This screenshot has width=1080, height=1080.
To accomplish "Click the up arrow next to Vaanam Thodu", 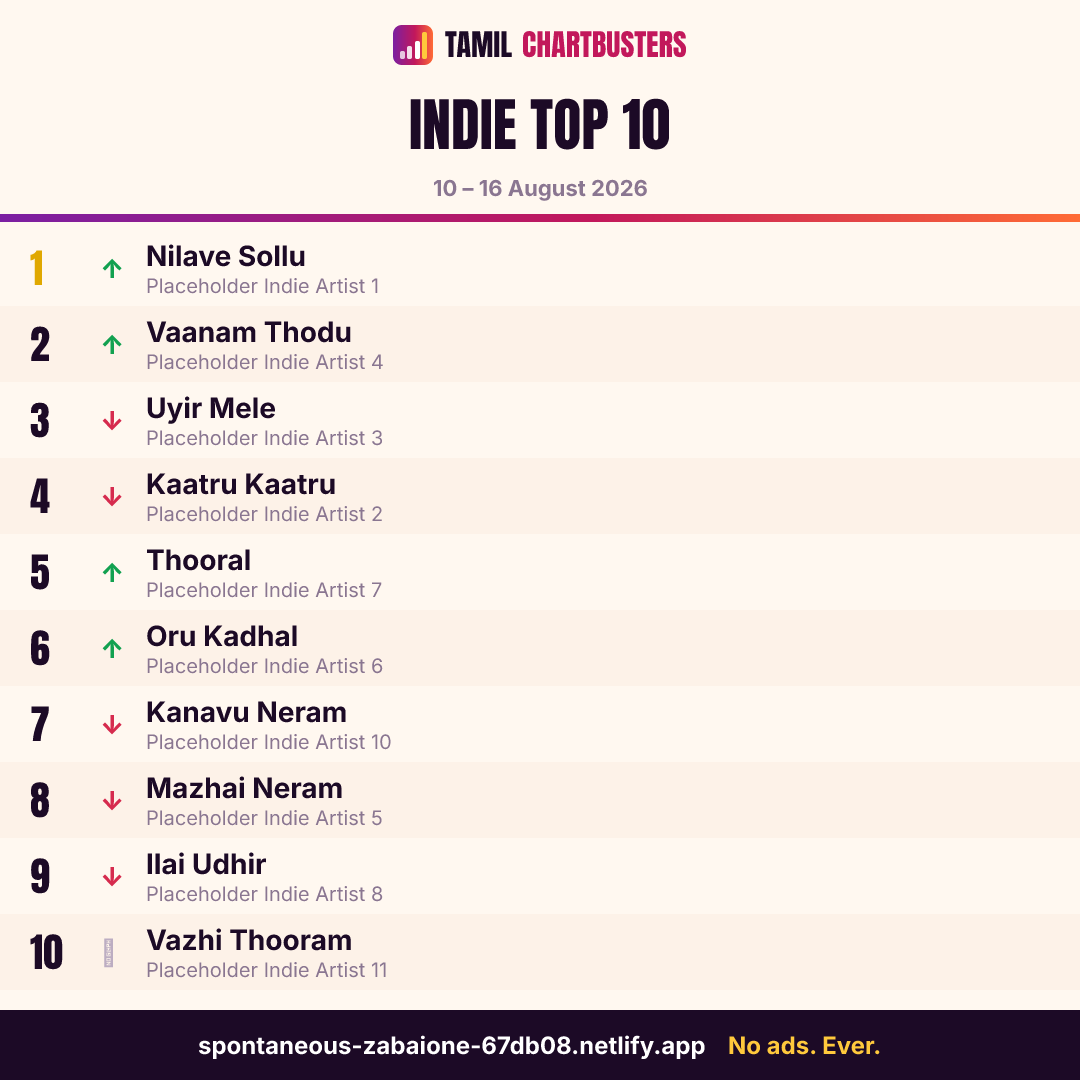I will (x=112, y=344).
